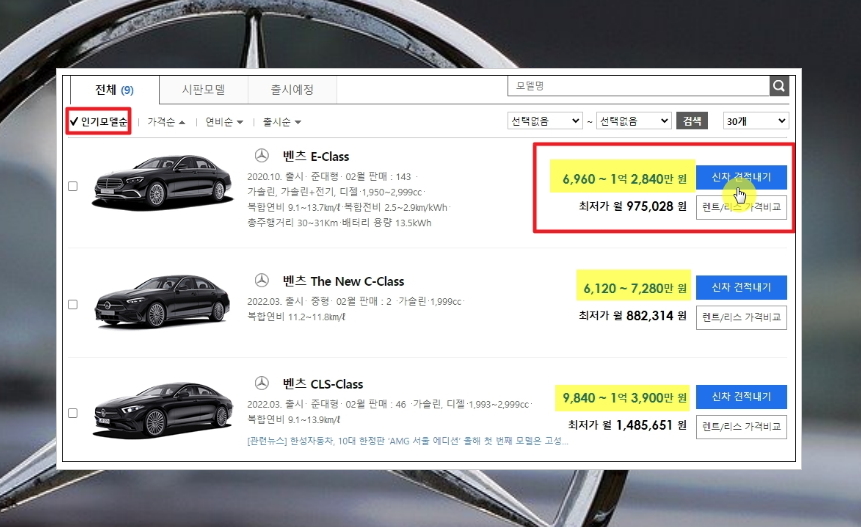Image resolution: width=861 pixels, height=527 pixels.
Task: Open the first 선택없음 minimum dropdown
Action: pyautogui.click(x=544, y=121)
